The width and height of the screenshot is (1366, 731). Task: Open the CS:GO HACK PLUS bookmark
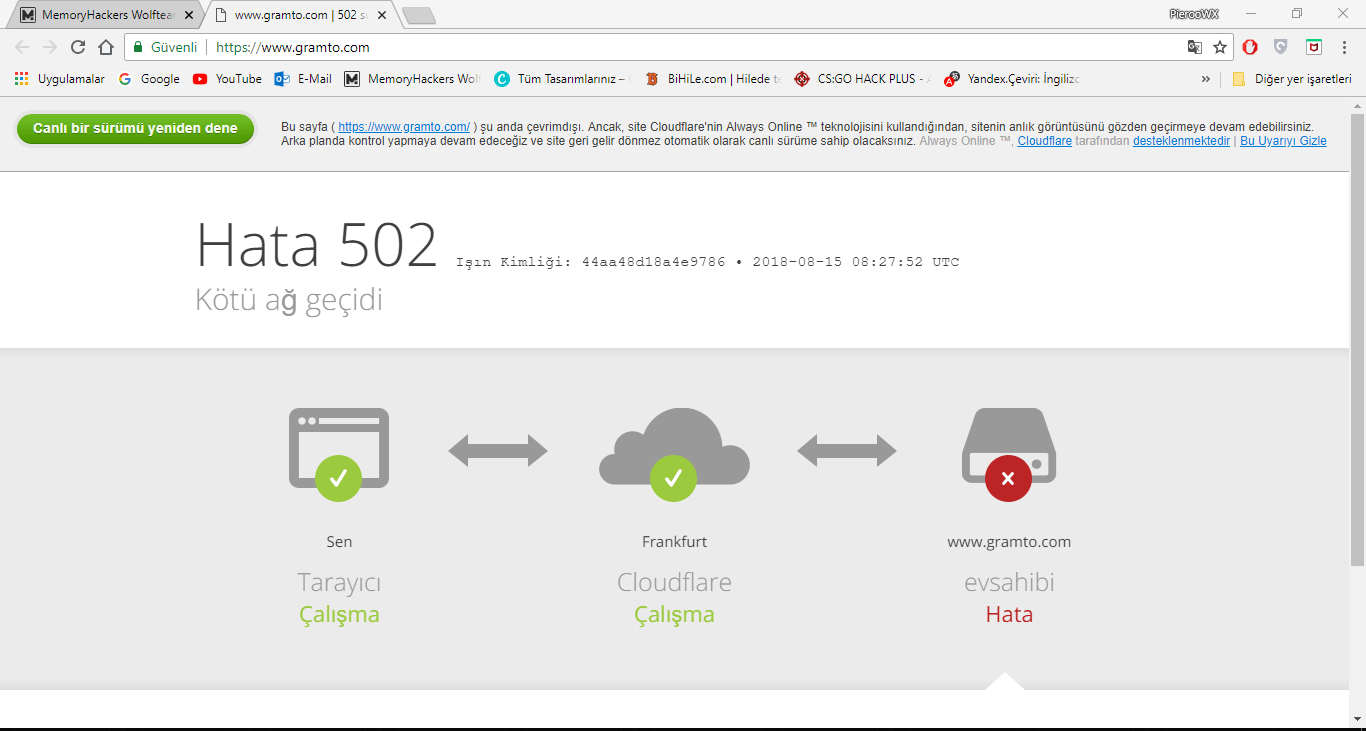863,79
